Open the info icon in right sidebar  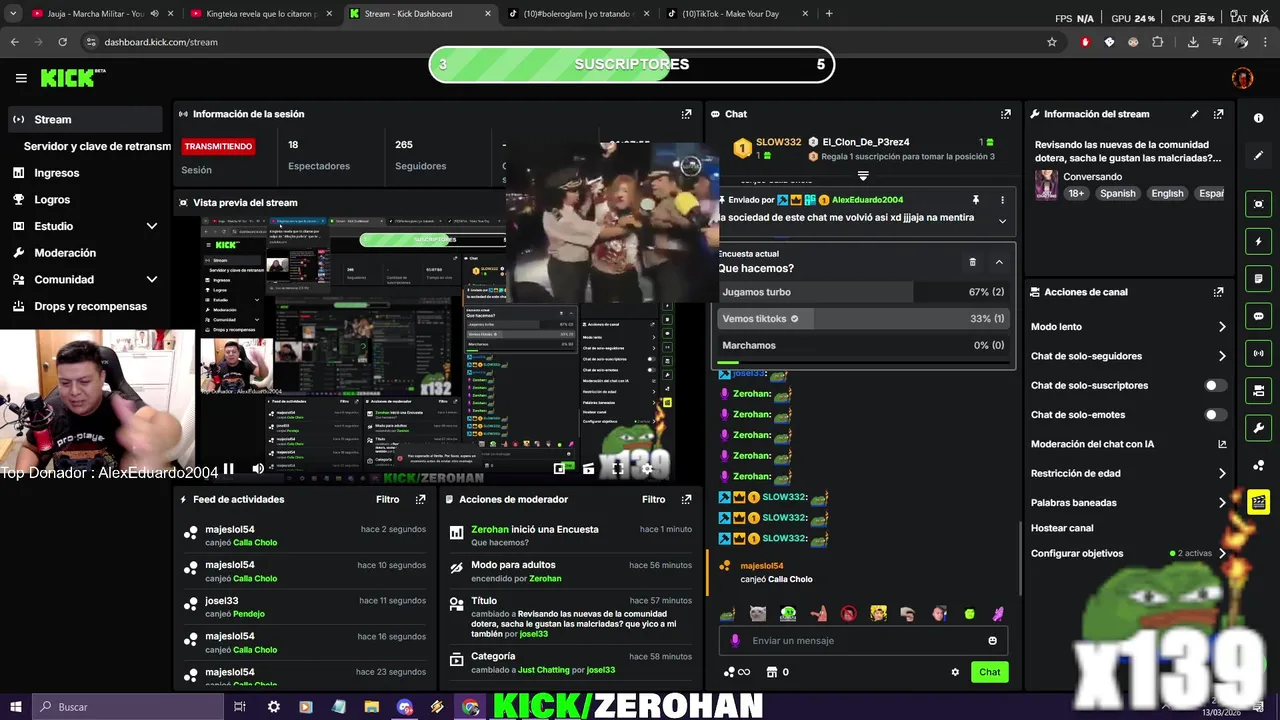click(x=1258, y=118)
